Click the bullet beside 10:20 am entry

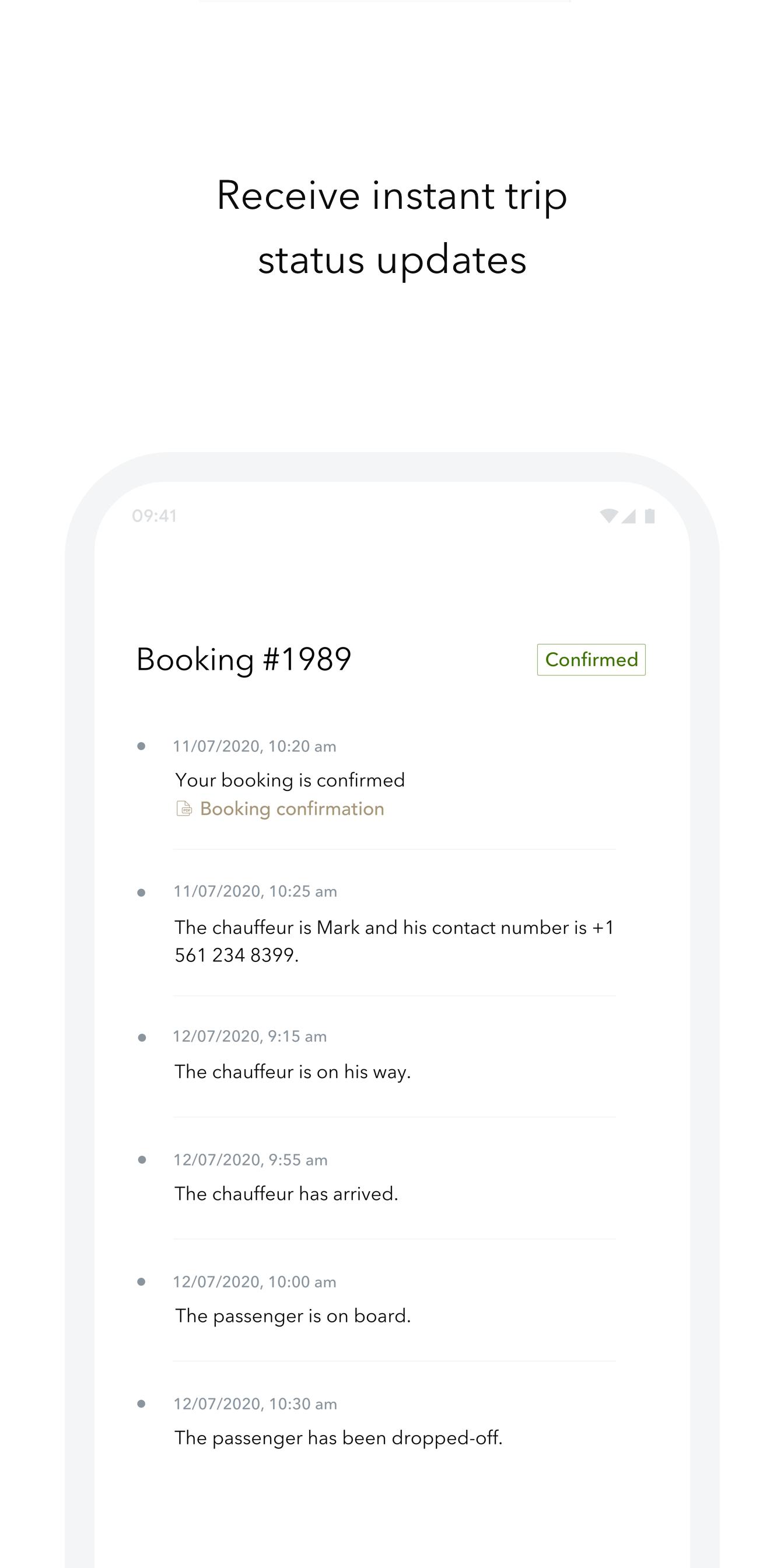(x=141, y=746)
